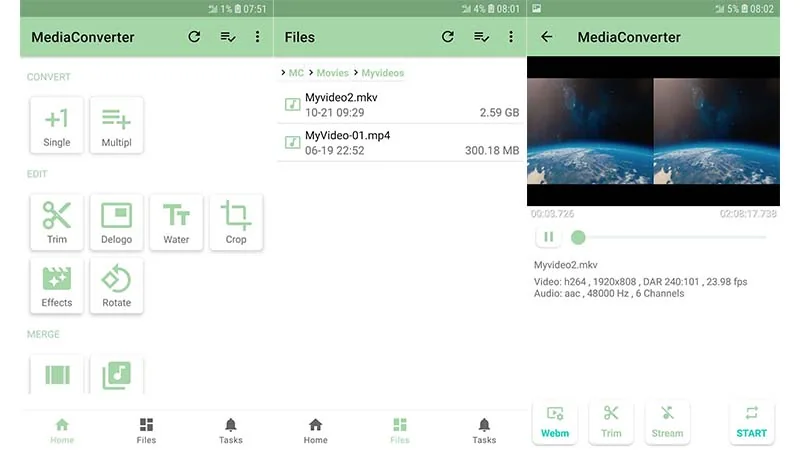Click the playback seek slider handle

click(578, 237)
